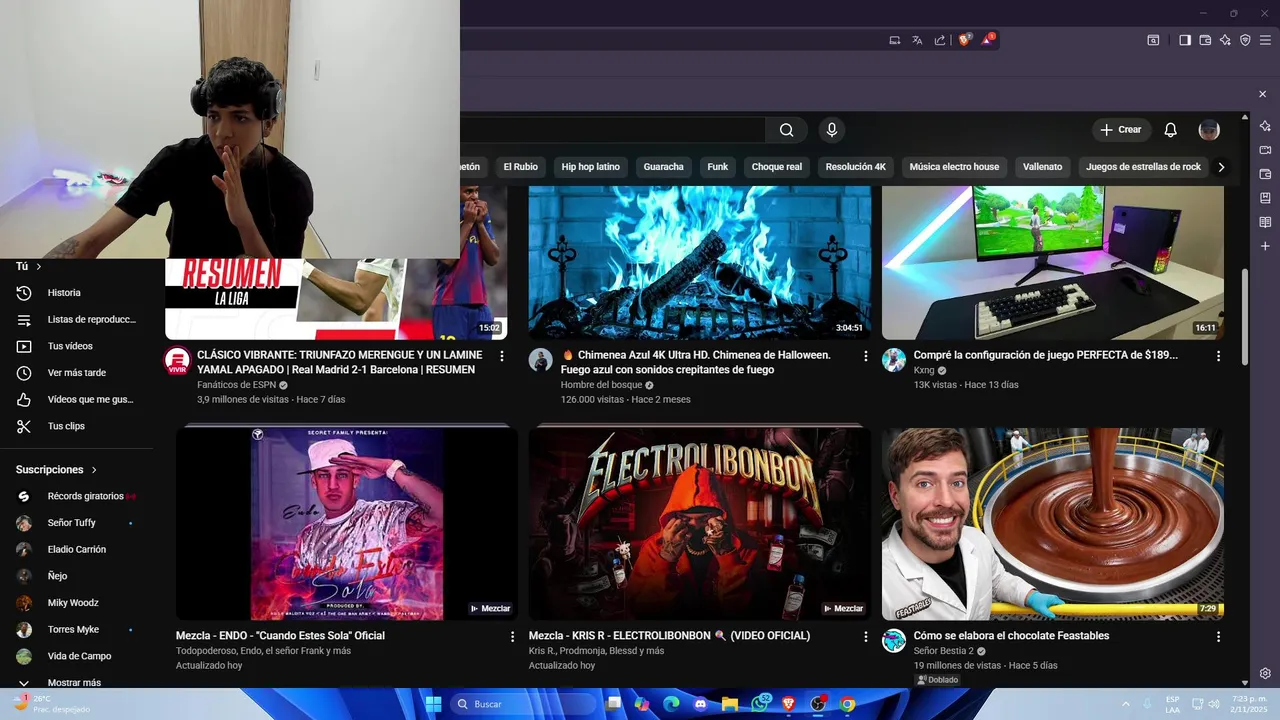Open Discord from the taskbar

(x=700, y=704)
